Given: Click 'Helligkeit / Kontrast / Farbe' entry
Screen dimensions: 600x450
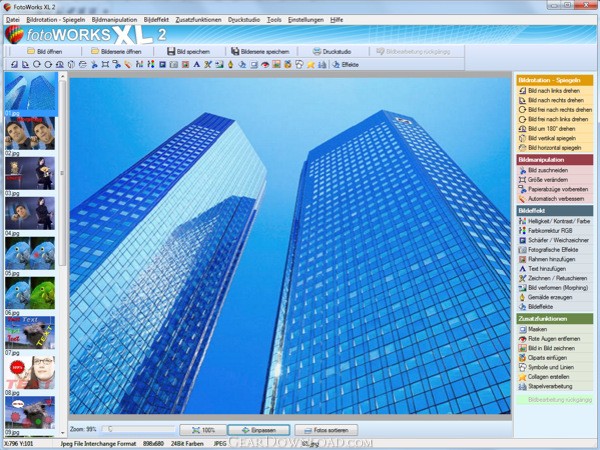Looking at the screenshot, I should click(554, 221).
